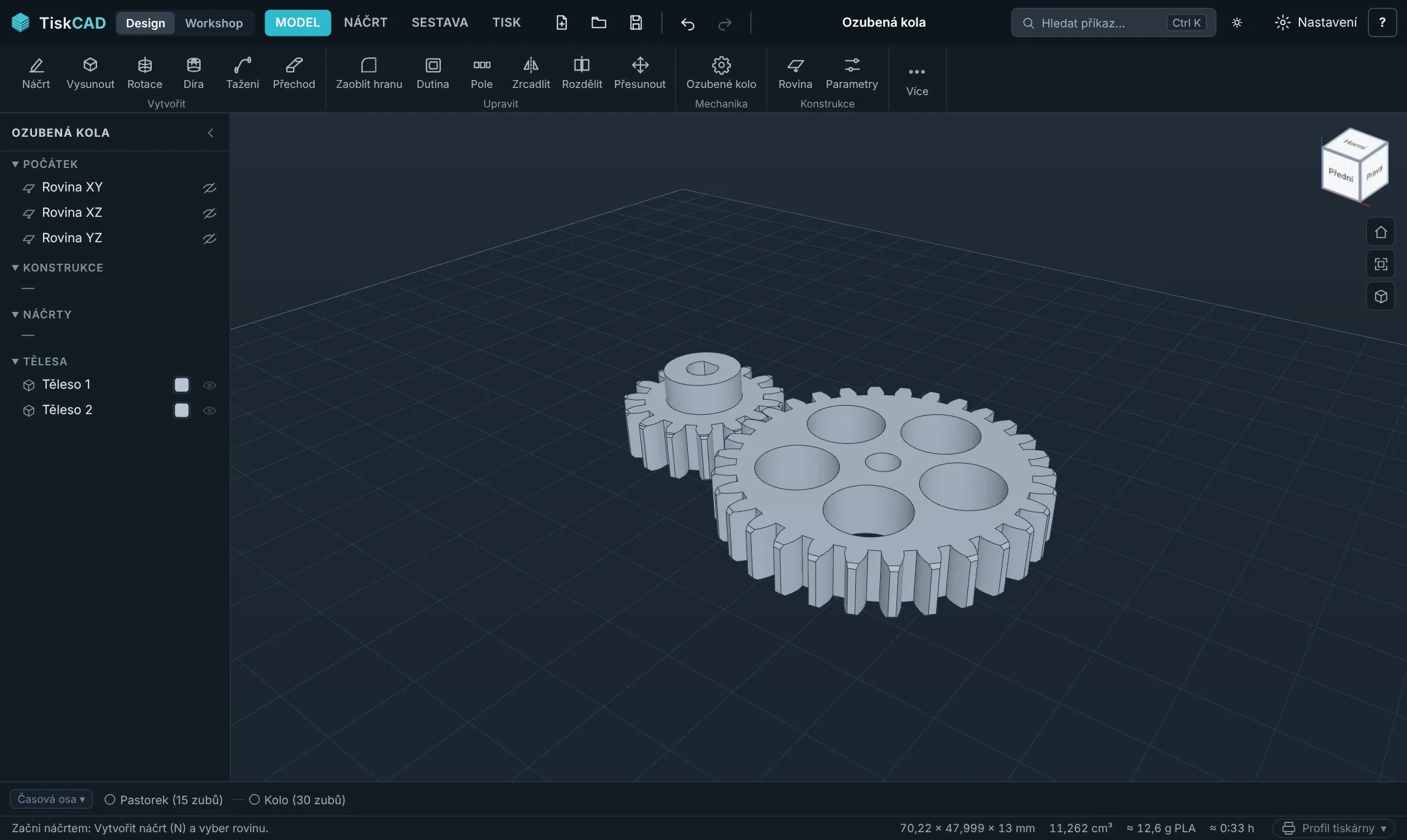Hide Těleso 1 with the eye icon
Viewport: 1407px width, 840px height.
click(209, 385)
